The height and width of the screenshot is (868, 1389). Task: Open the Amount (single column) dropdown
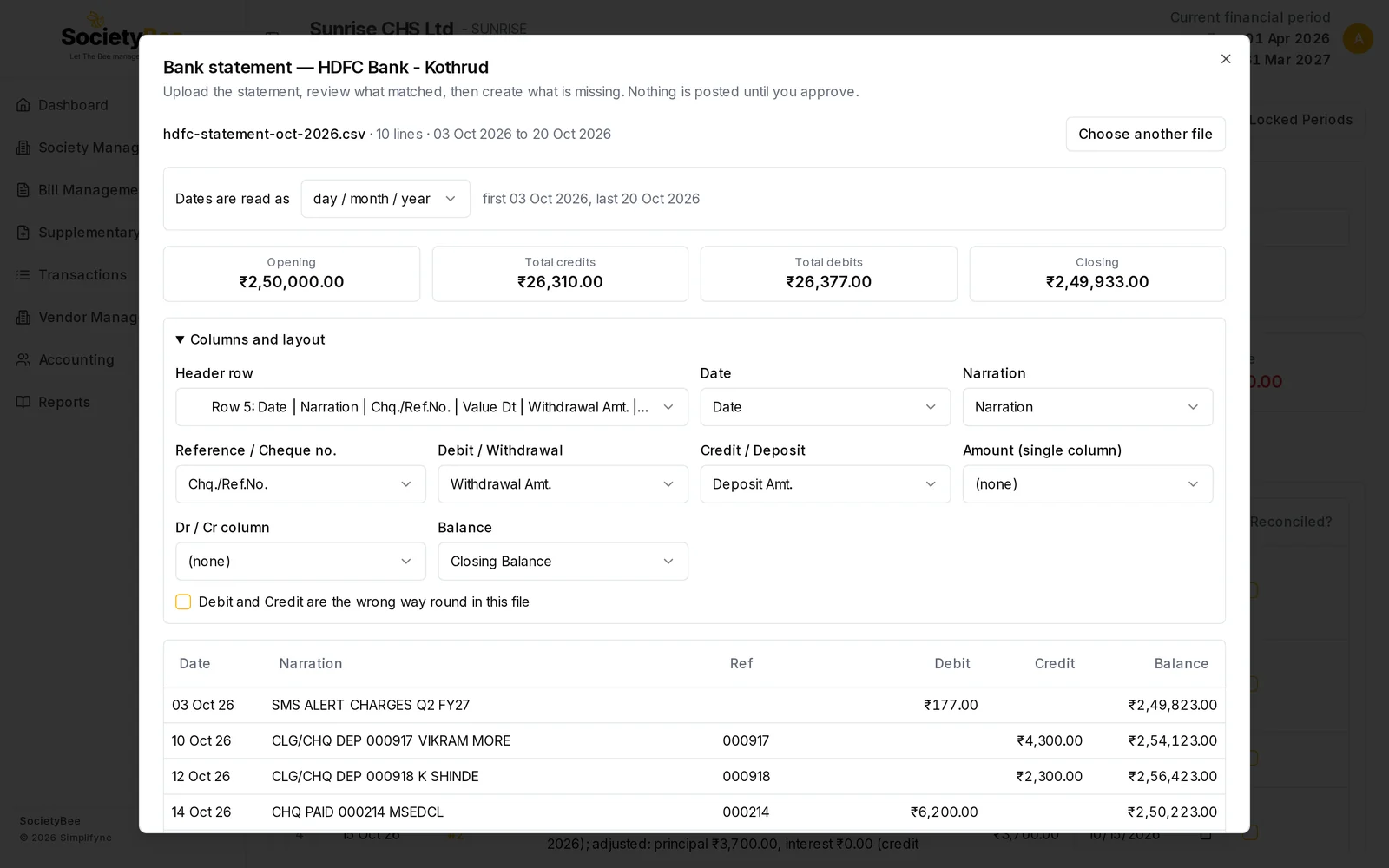tap(1087, 484)
